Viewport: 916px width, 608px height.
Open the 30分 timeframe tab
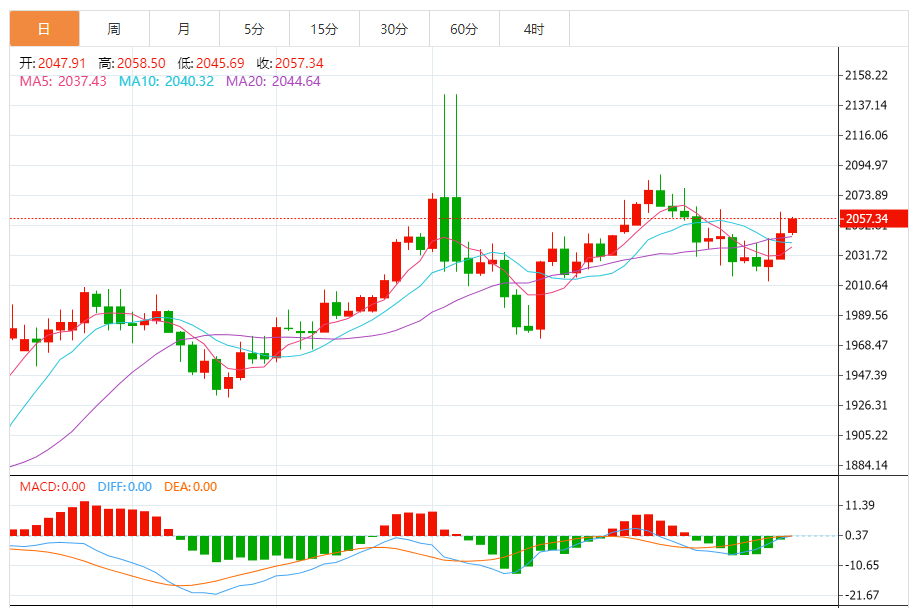pyautogui.click(x=394, y=29)
